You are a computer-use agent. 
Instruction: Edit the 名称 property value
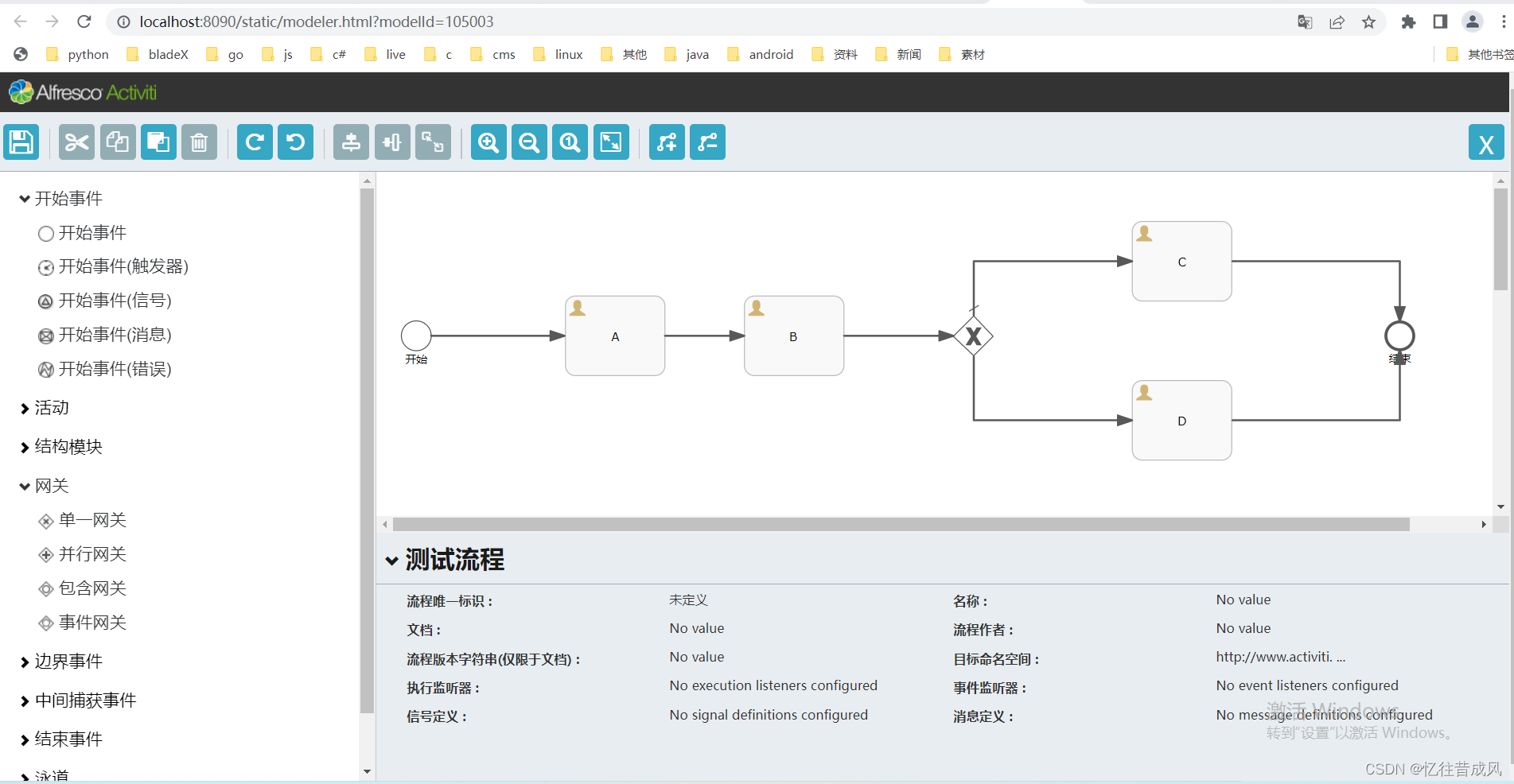pyautogui.click(x=1244, y=600)
